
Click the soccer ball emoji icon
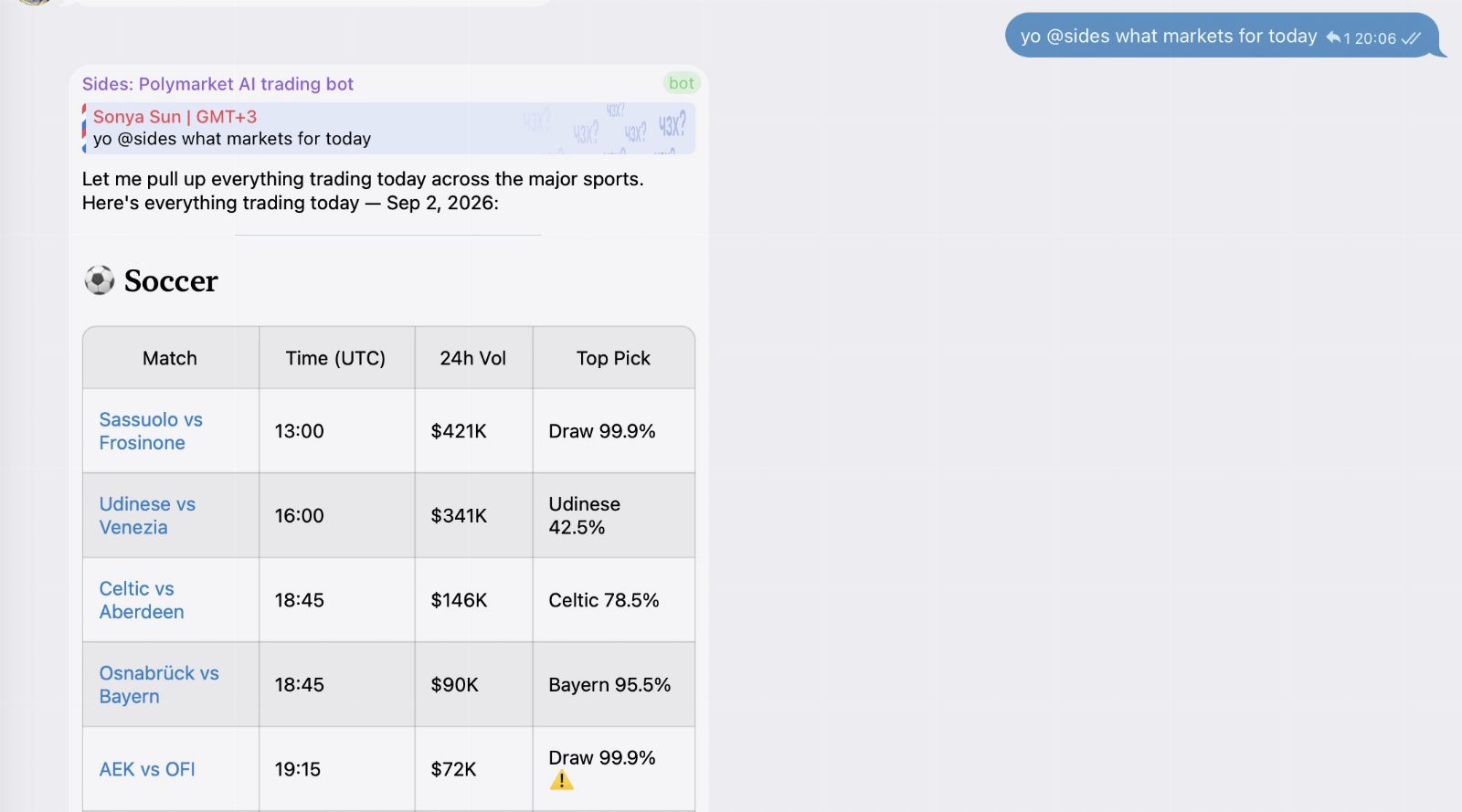pyautogui.click(x=100, y=279)
